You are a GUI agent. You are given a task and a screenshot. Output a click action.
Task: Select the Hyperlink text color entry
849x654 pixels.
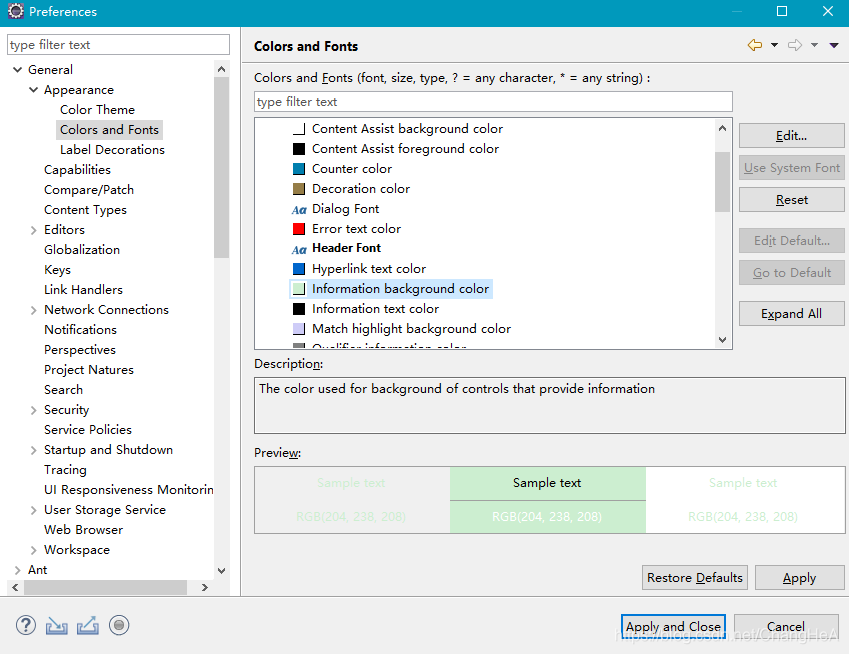coord(369,269)
